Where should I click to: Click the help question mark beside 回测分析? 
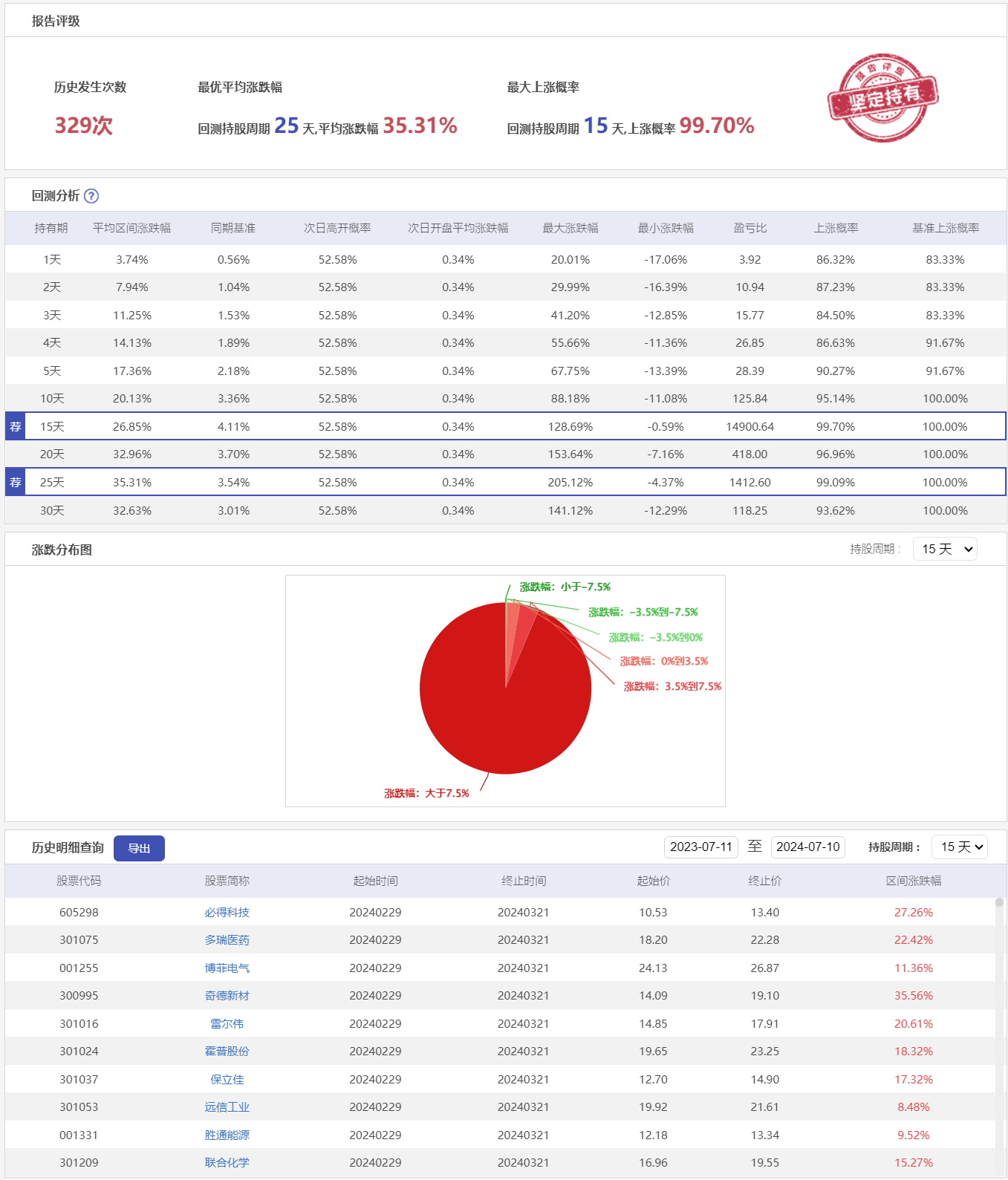coord(91,196)
